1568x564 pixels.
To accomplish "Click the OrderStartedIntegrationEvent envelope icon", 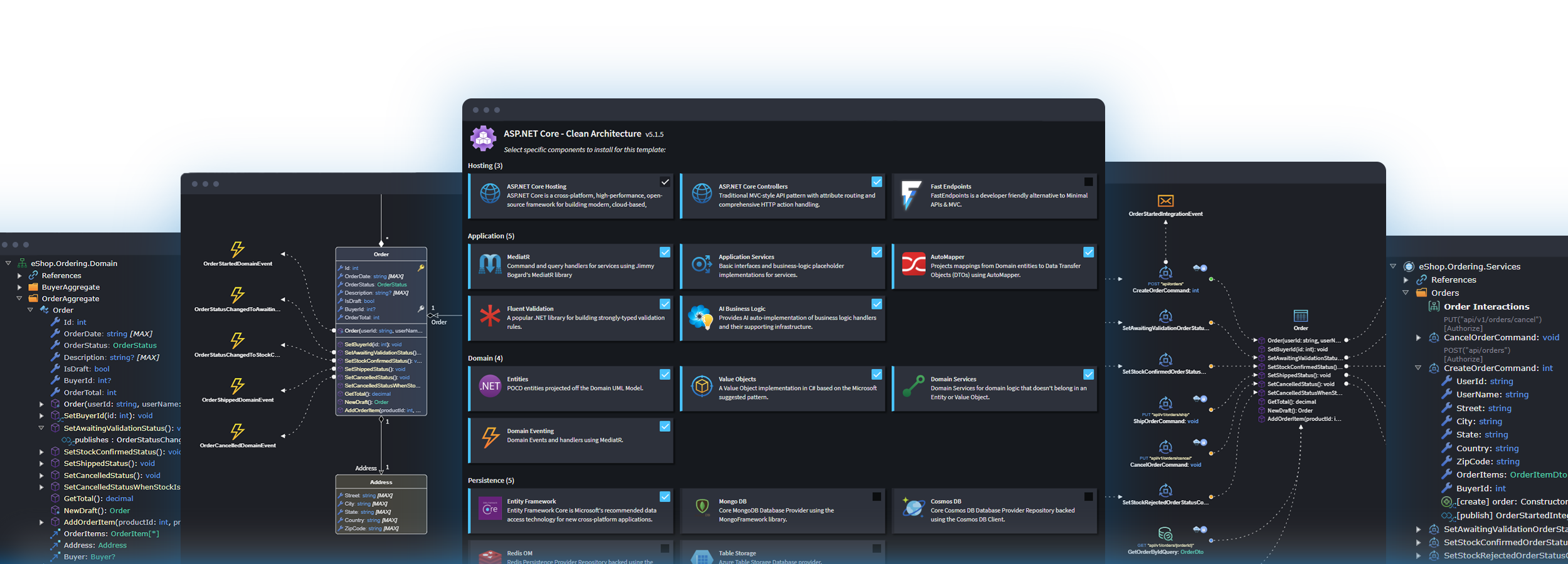I will 1165,201.
